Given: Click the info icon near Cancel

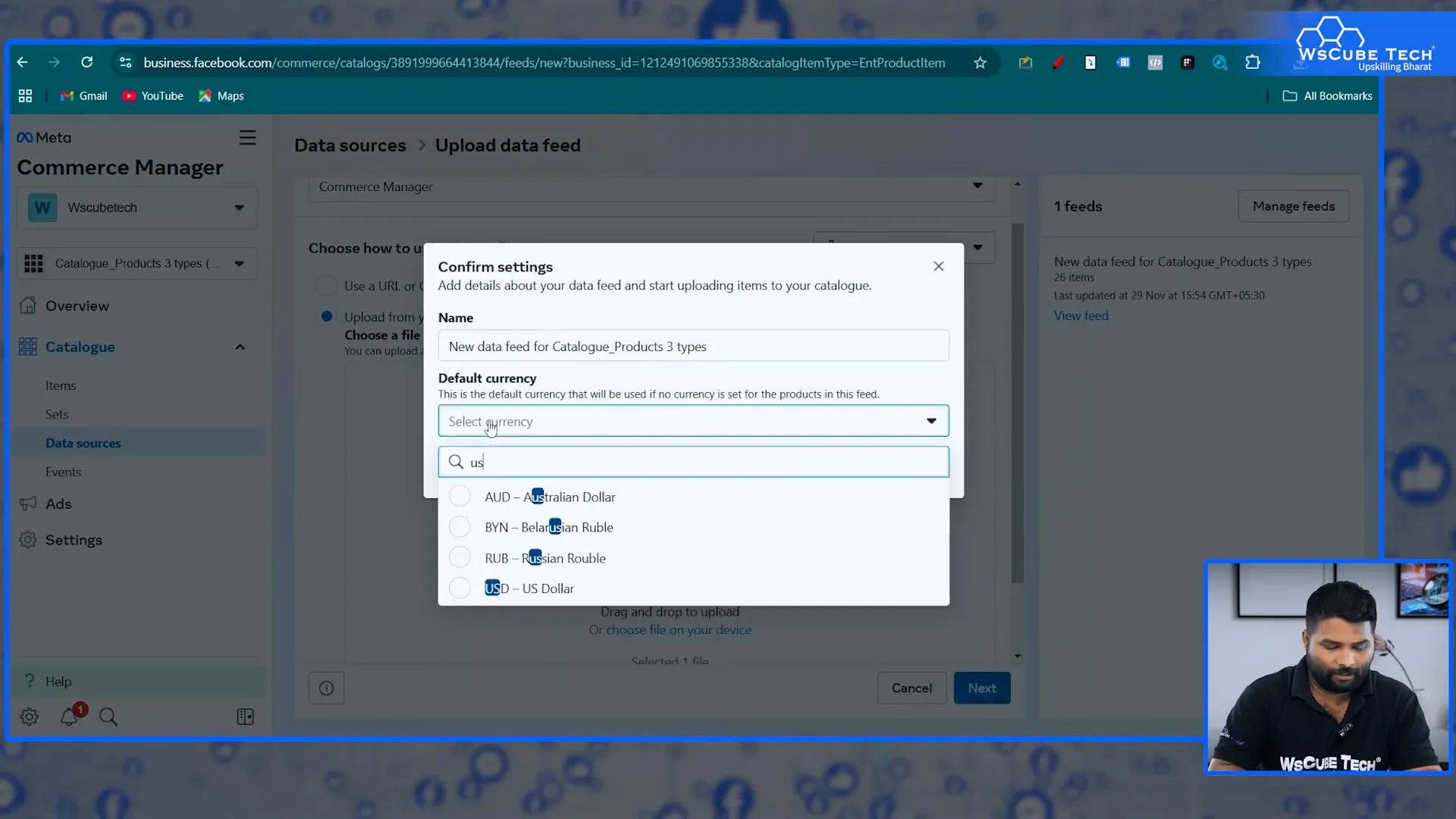Looking at the screenshot, I should click(326, 688).
